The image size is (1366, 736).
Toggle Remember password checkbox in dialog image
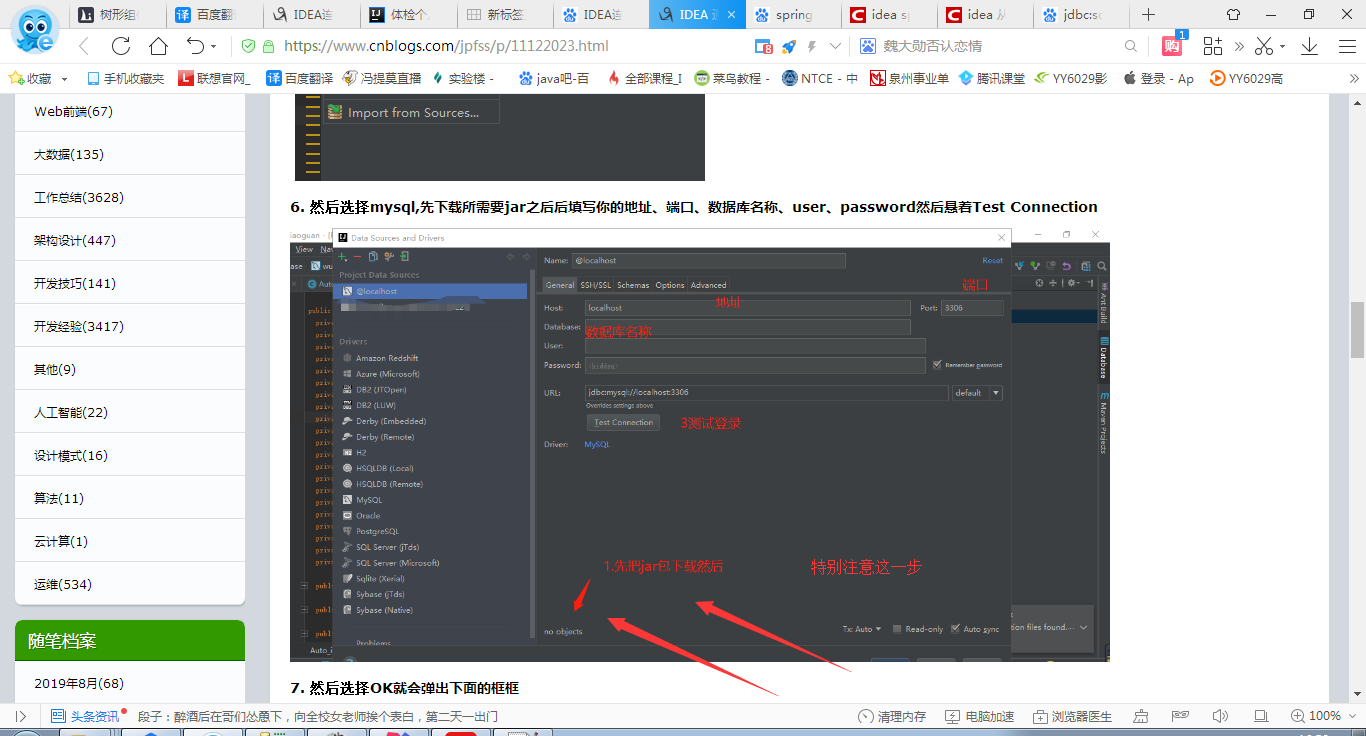click(937, 365)
